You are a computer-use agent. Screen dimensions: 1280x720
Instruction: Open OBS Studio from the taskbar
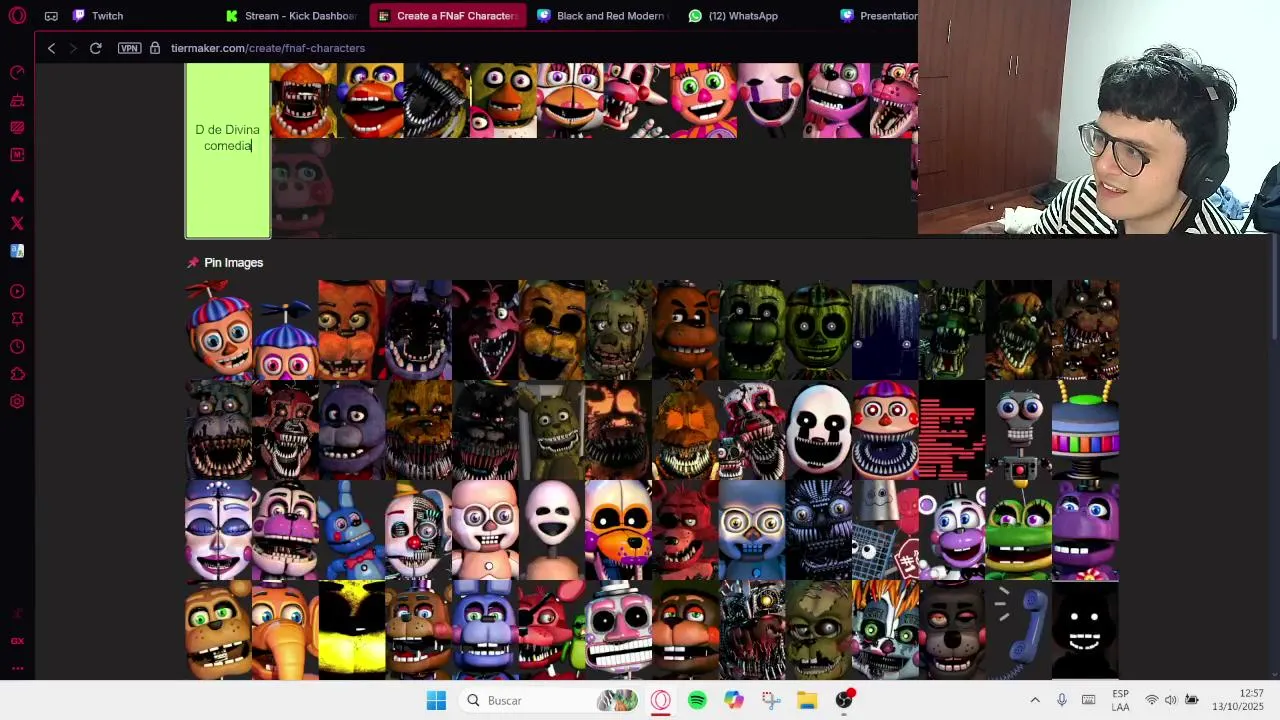point(844,701)
